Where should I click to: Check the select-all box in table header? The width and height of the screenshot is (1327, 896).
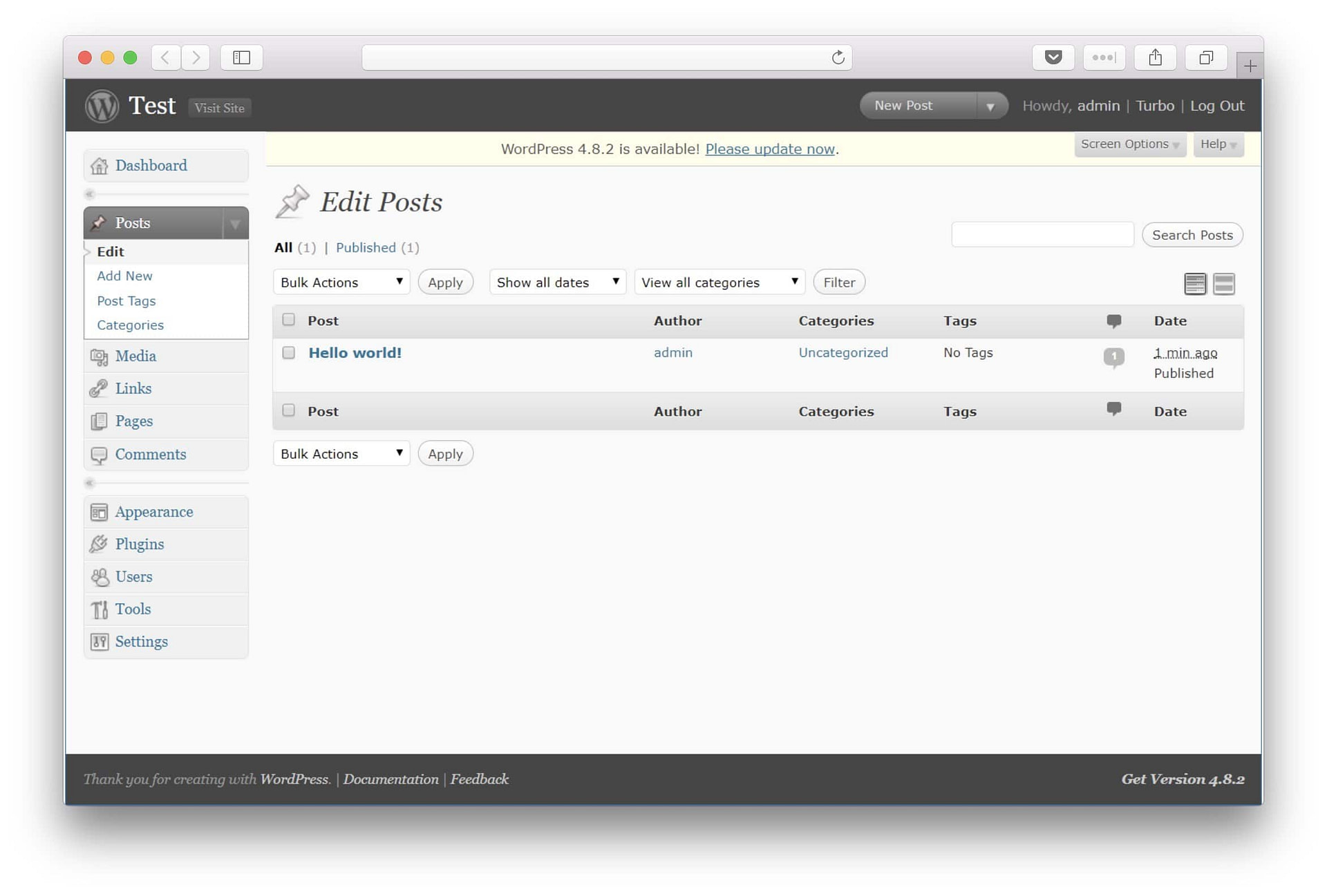(288, 319)
